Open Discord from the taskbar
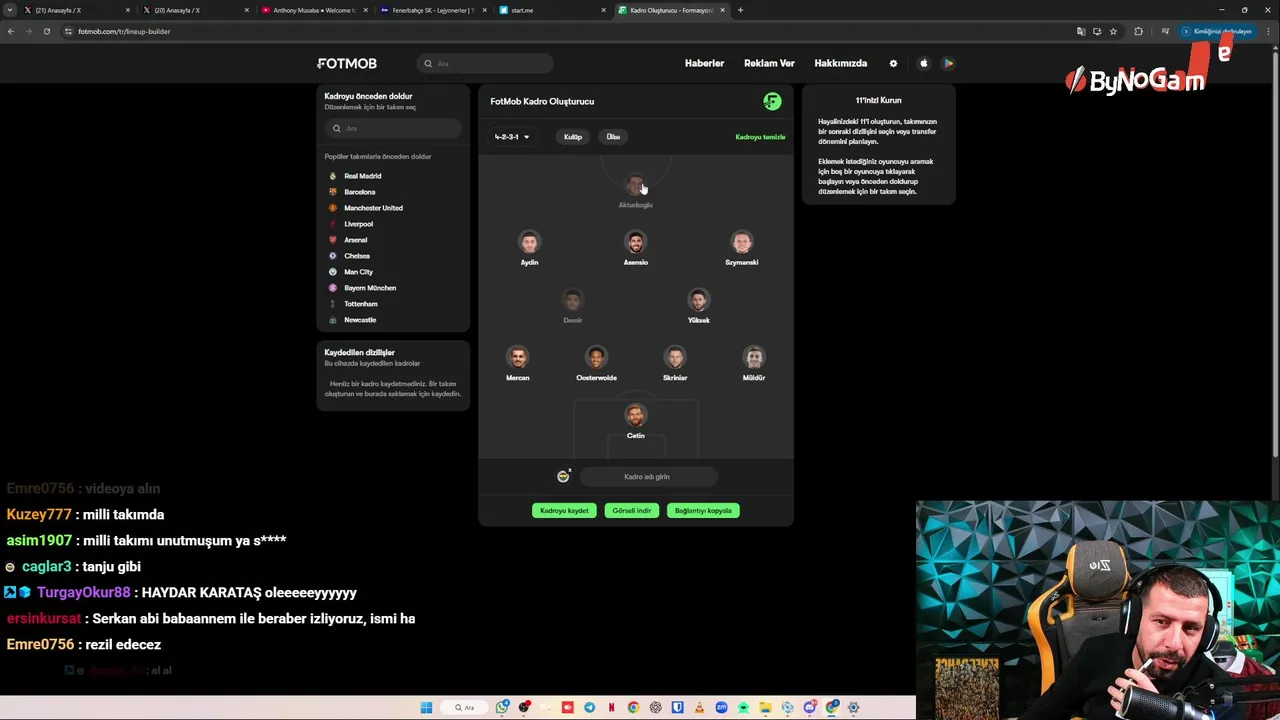The width and height of the screenshot is (1280, 720). (810, 707)
